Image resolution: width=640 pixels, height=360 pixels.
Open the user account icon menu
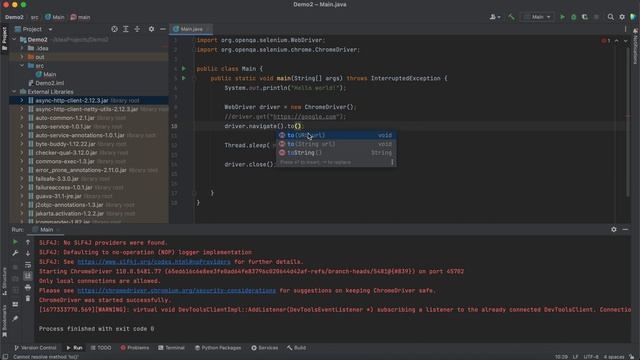(495, 17)
